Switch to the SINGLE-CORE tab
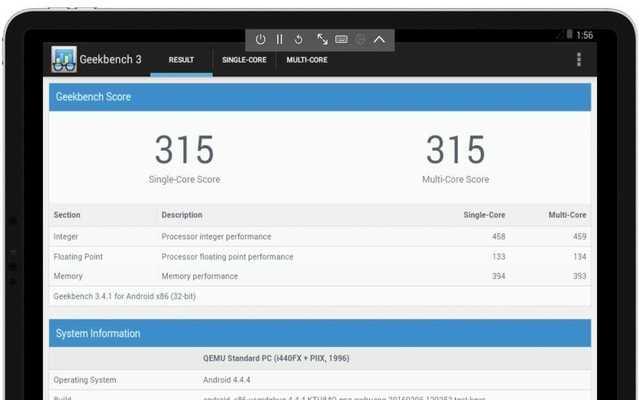The image size is (641, 400). point(244,60)
